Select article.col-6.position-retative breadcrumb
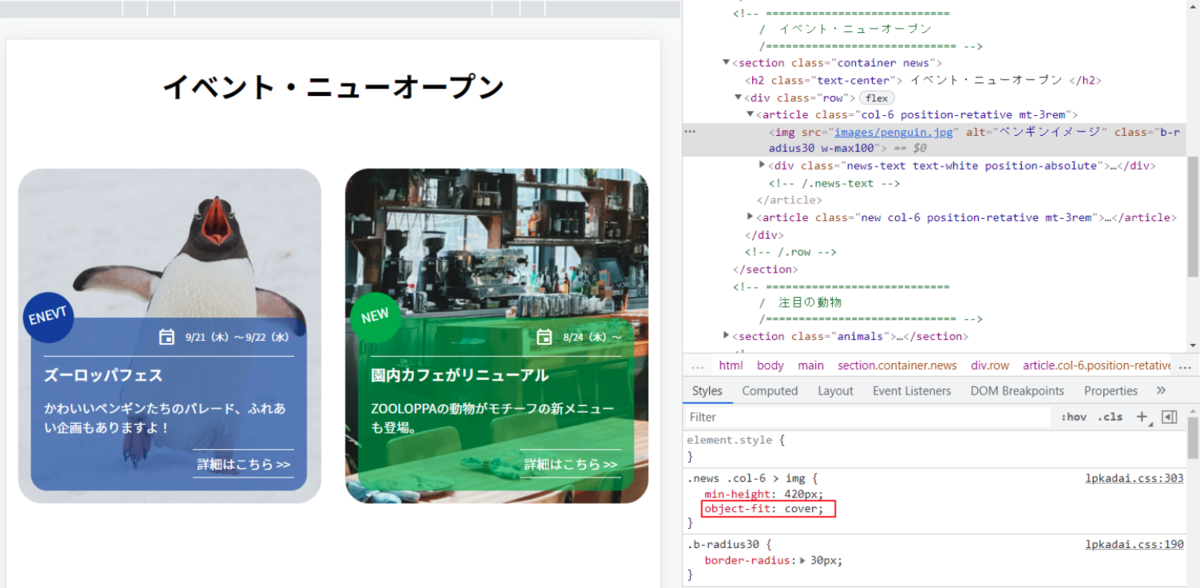 (x=1096, y=366)
